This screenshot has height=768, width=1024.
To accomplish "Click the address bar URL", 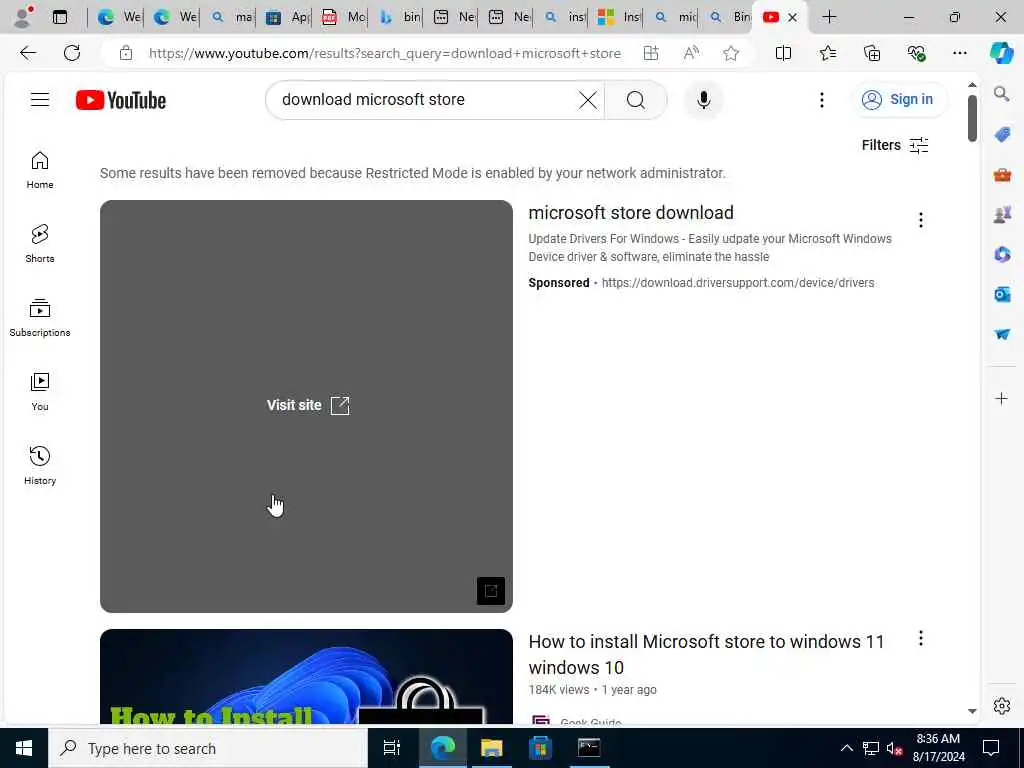I will [385, 54].
